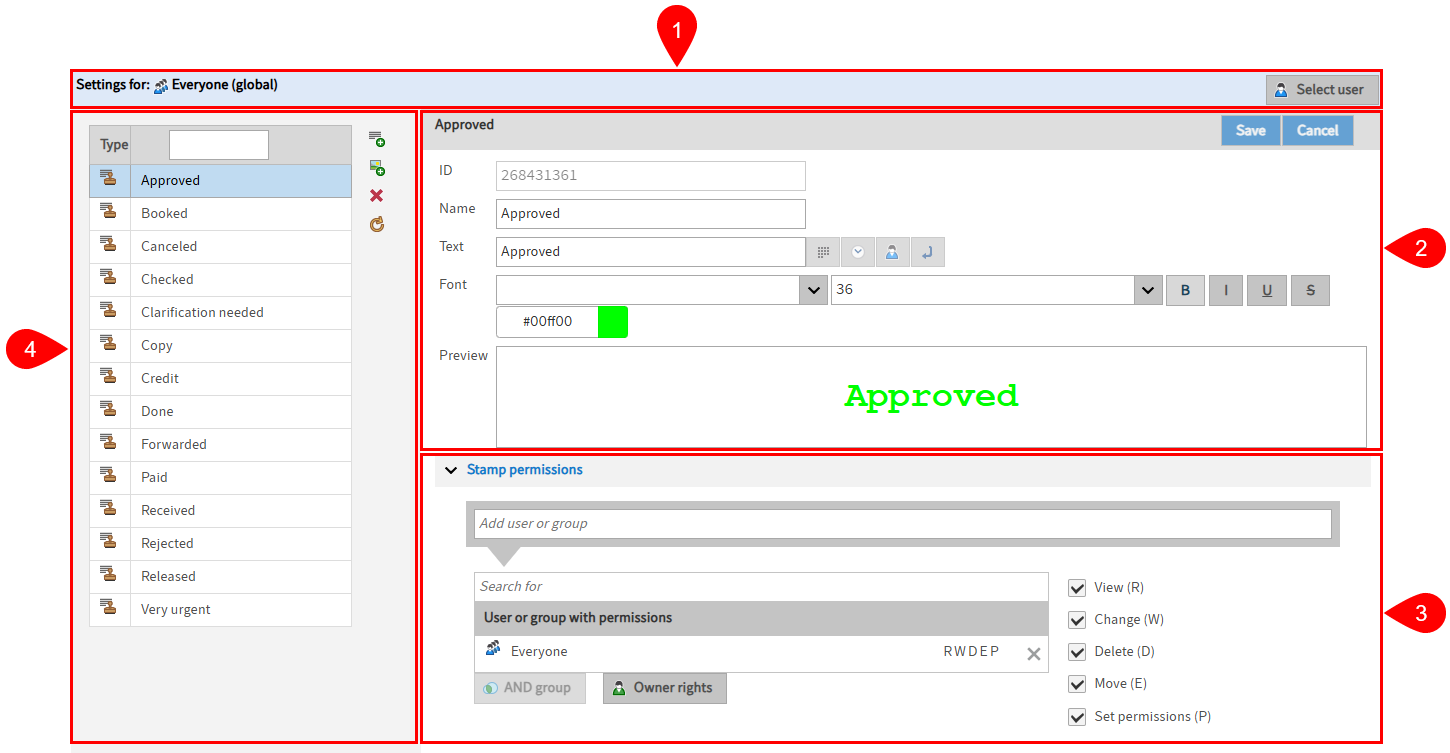Image resolution: width=1450 pixels, height=753 pixels.
Task: Click the add text stamp icon
Action: [x=376, y=139]
